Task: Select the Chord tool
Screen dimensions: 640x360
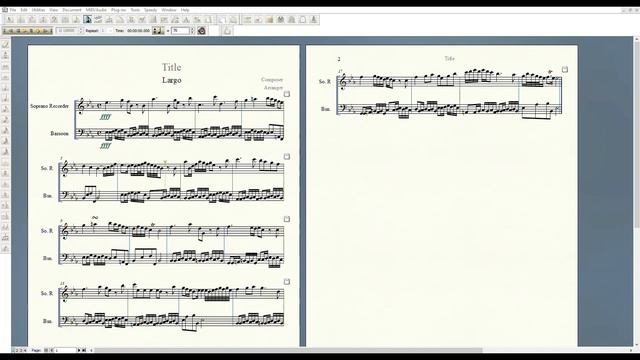Action: [x=164, y=19]
